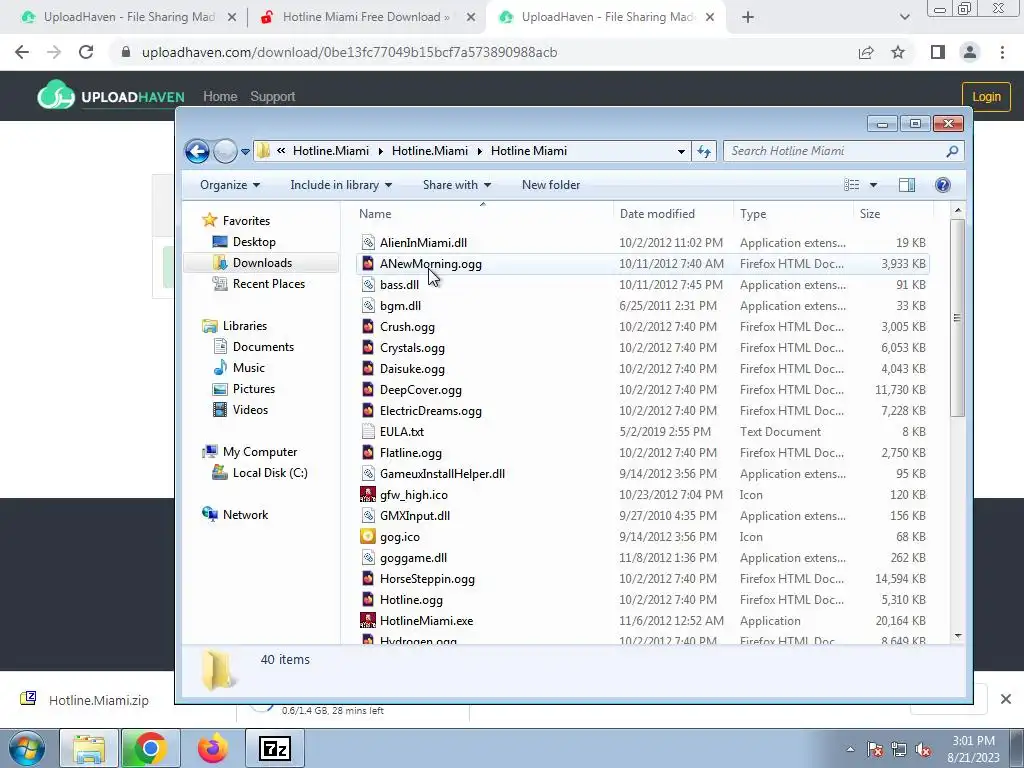The image size is (1024, 768).
Task: Click the Login button on UploadHaven
Action: point(986,97)
